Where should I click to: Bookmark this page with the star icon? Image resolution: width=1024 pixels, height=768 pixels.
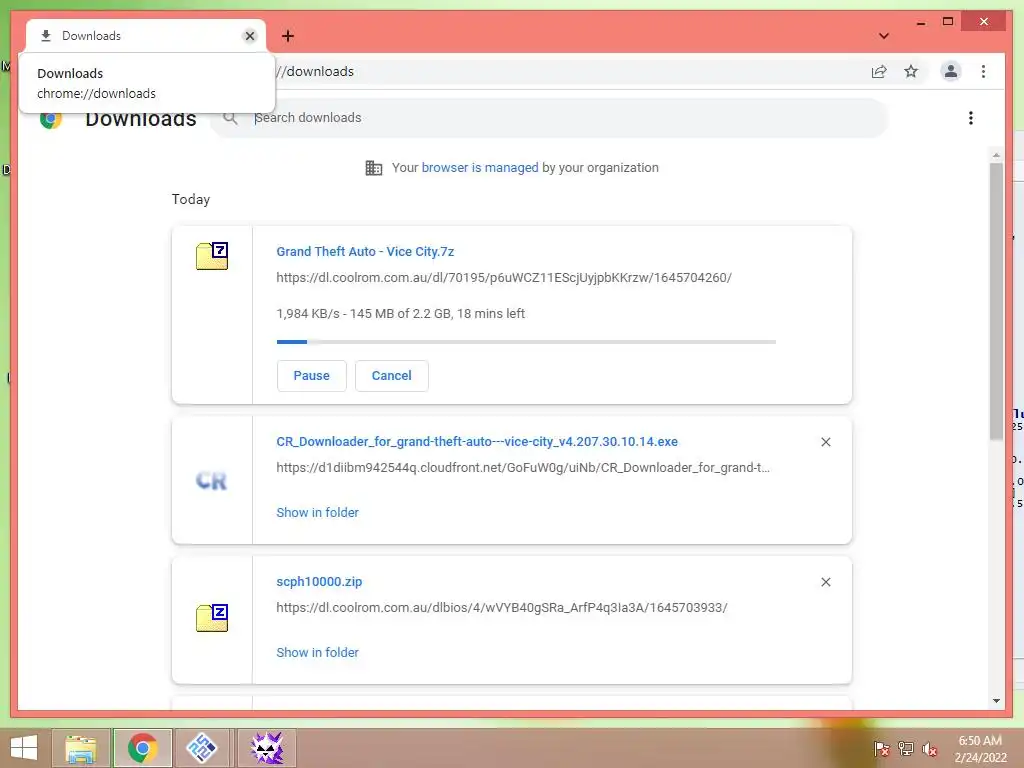tap(911, 71)
